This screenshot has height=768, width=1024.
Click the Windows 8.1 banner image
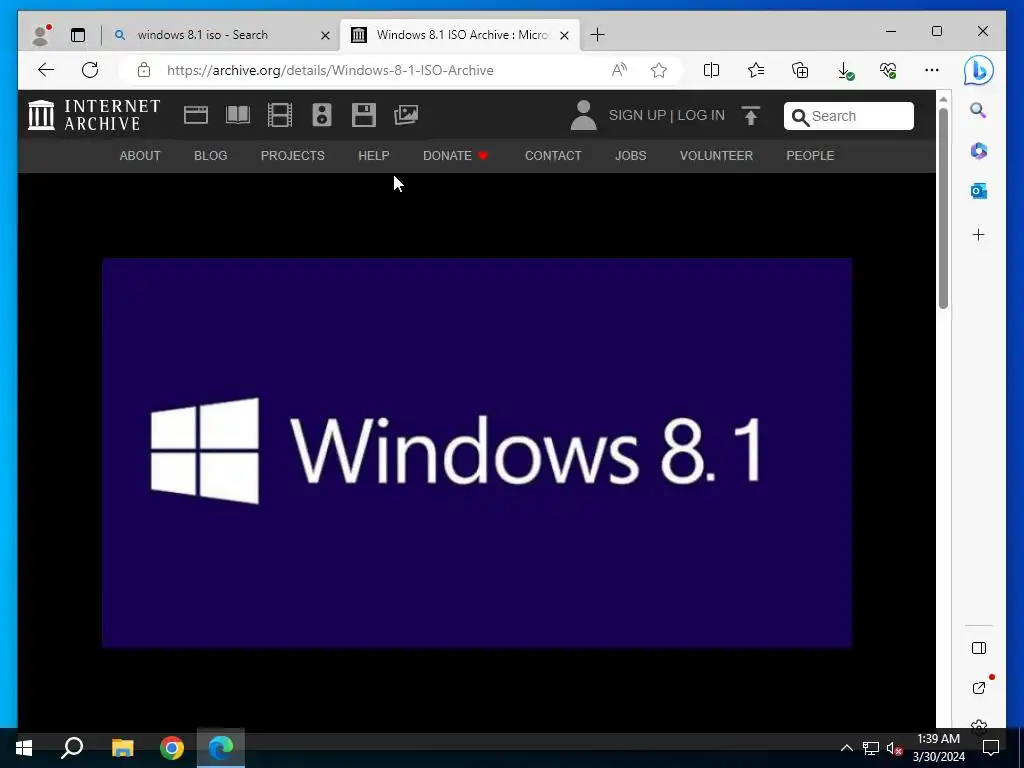[477, 453]
